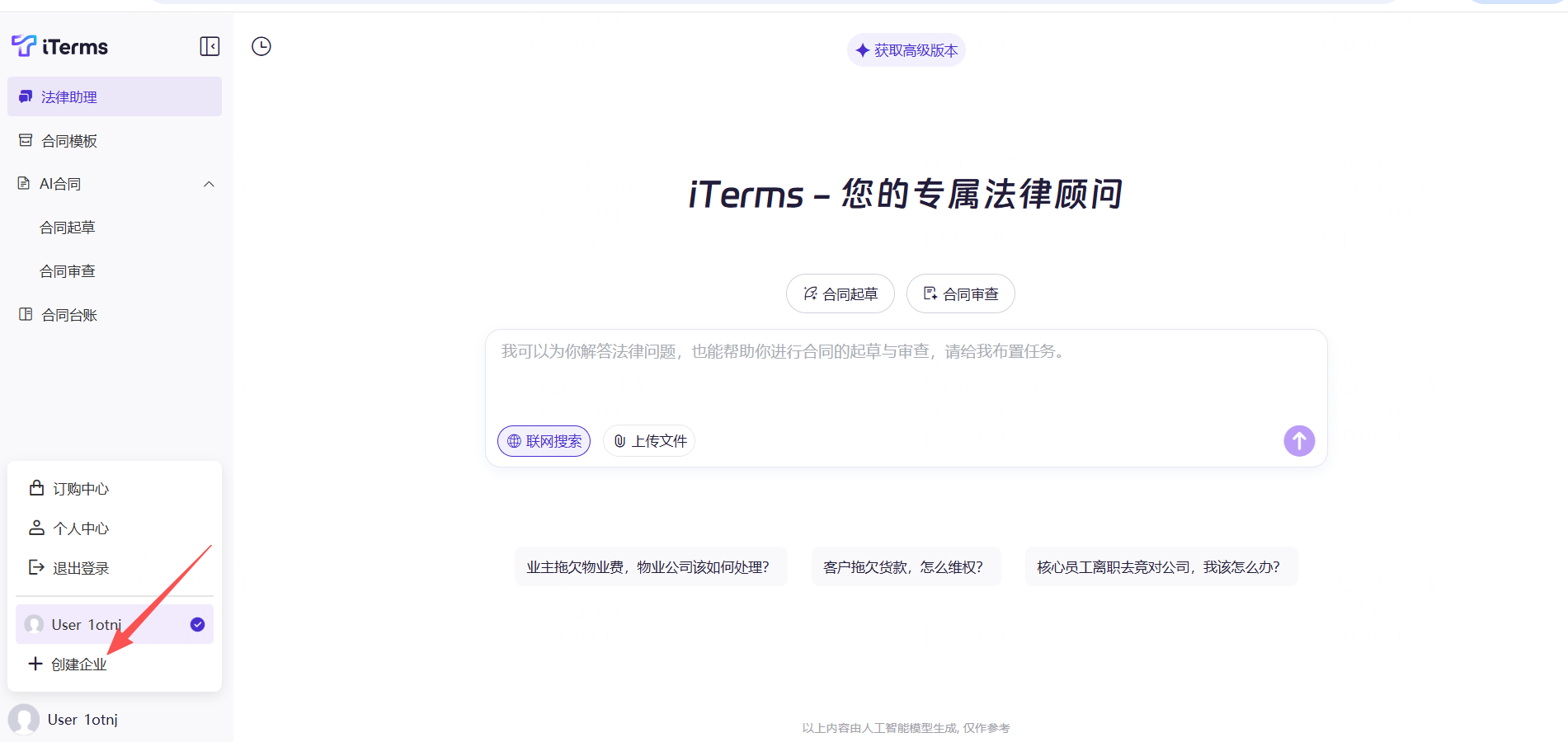Click the plus icon beside 创建企业
Screen dimensions: 1568x742
click(x=35, y=664)
